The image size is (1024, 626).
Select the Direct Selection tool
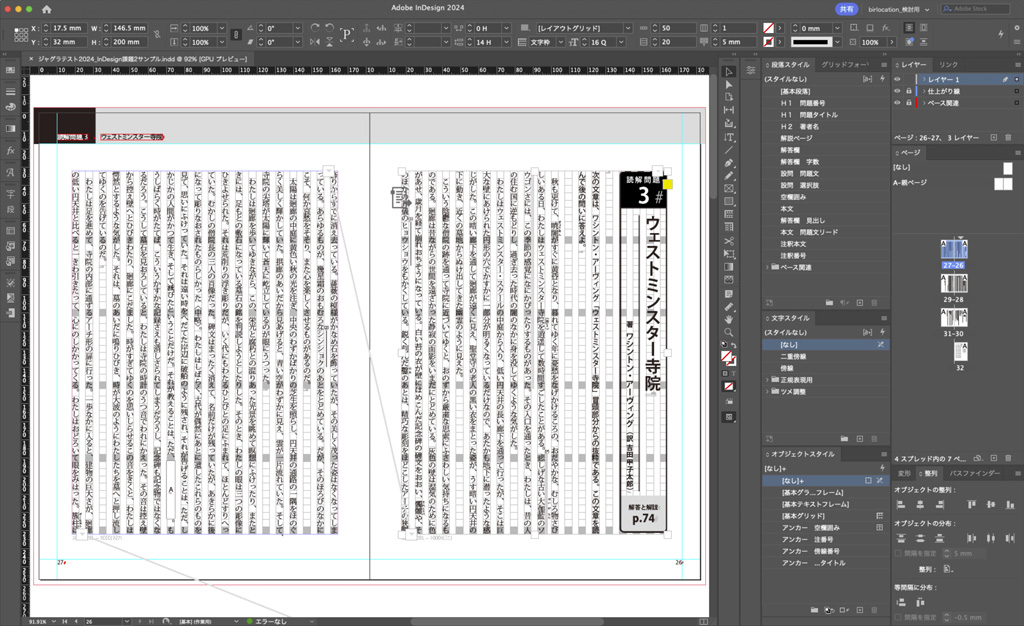[x=729, y=84]
